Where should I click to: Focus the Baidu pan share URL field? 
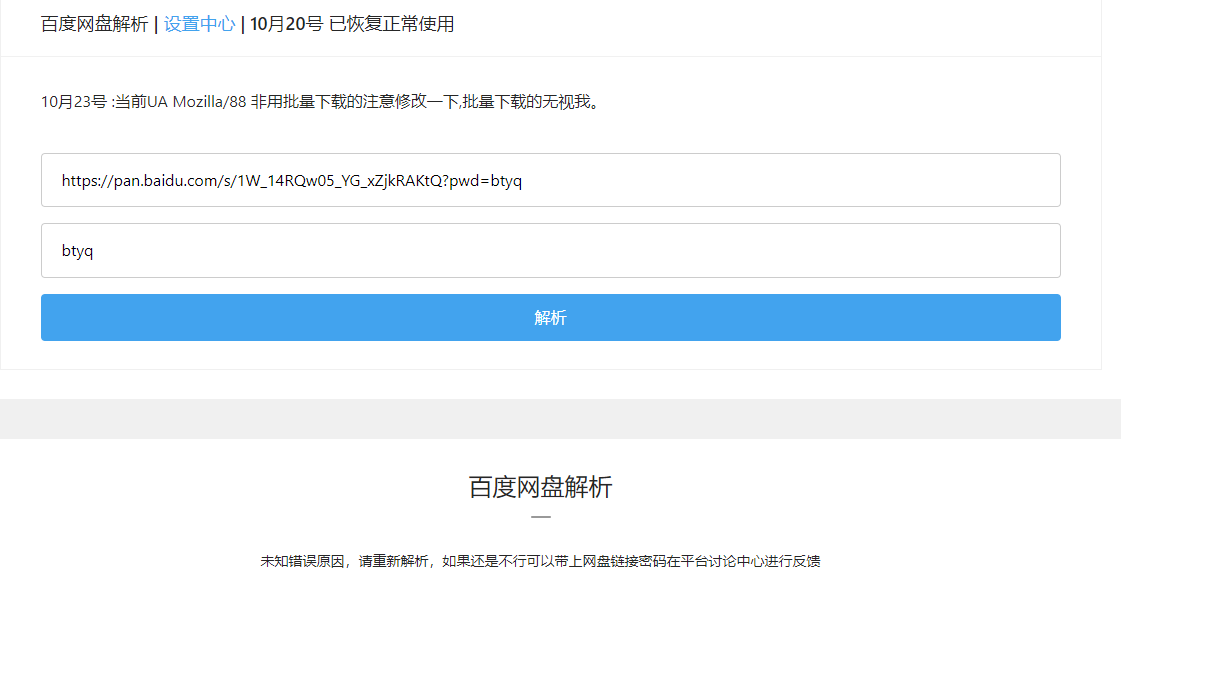tap(551, 180)
